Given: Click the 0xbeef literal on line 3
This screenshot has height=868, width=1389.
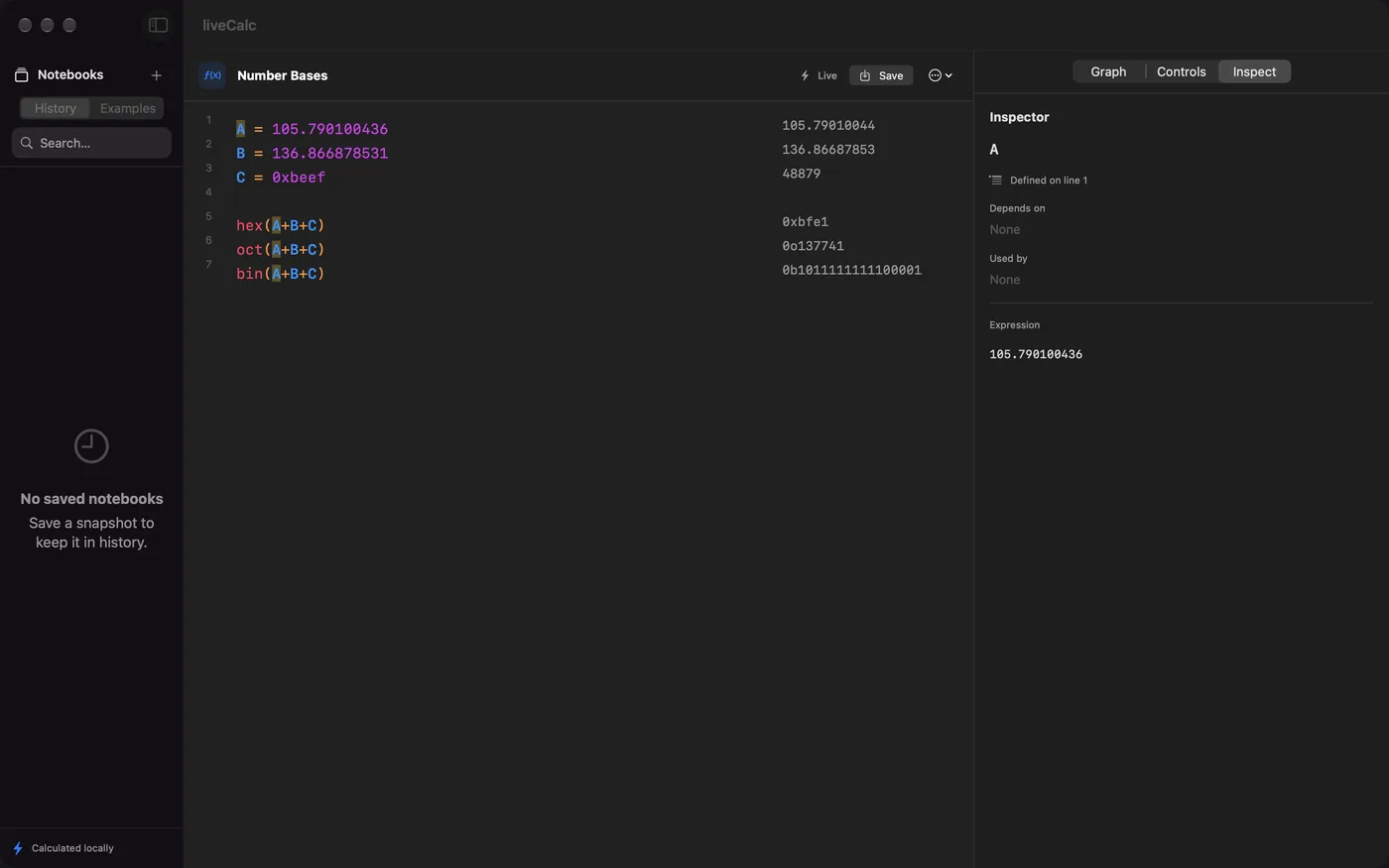Looking at the screenshot, I should (299, 178).
